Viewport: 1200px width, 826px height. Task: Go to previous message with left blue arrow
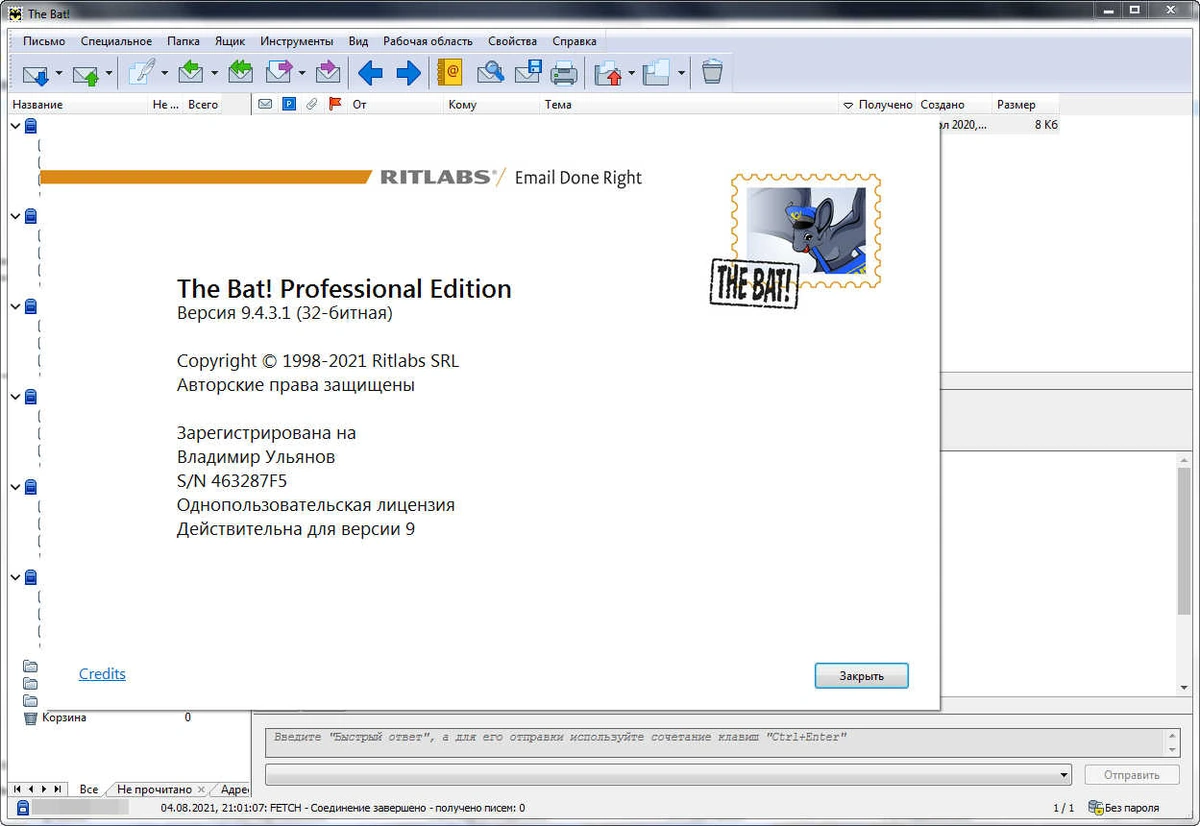coord(370,73)
